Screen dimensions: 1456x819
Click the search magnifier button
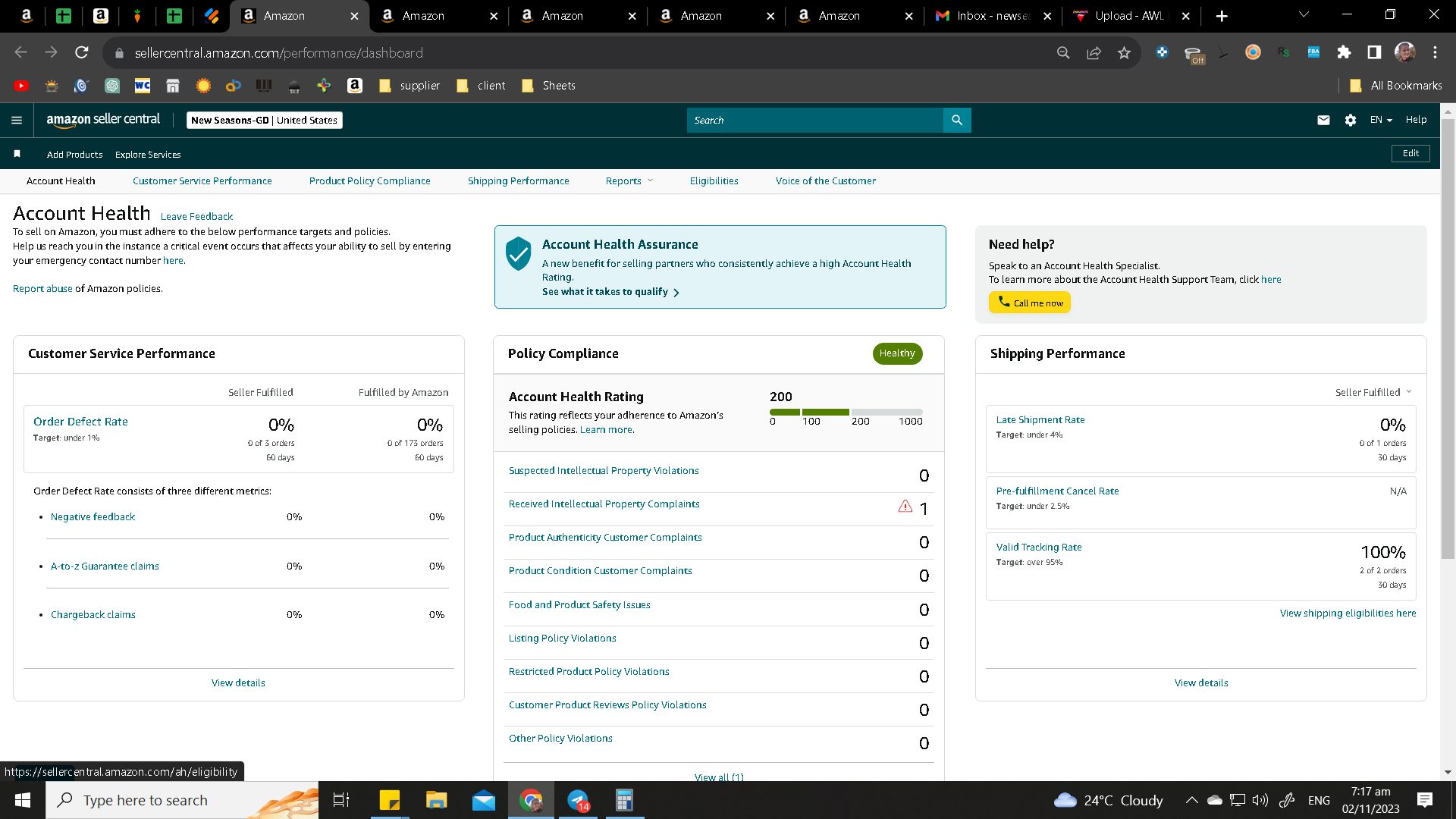[957, 120]
